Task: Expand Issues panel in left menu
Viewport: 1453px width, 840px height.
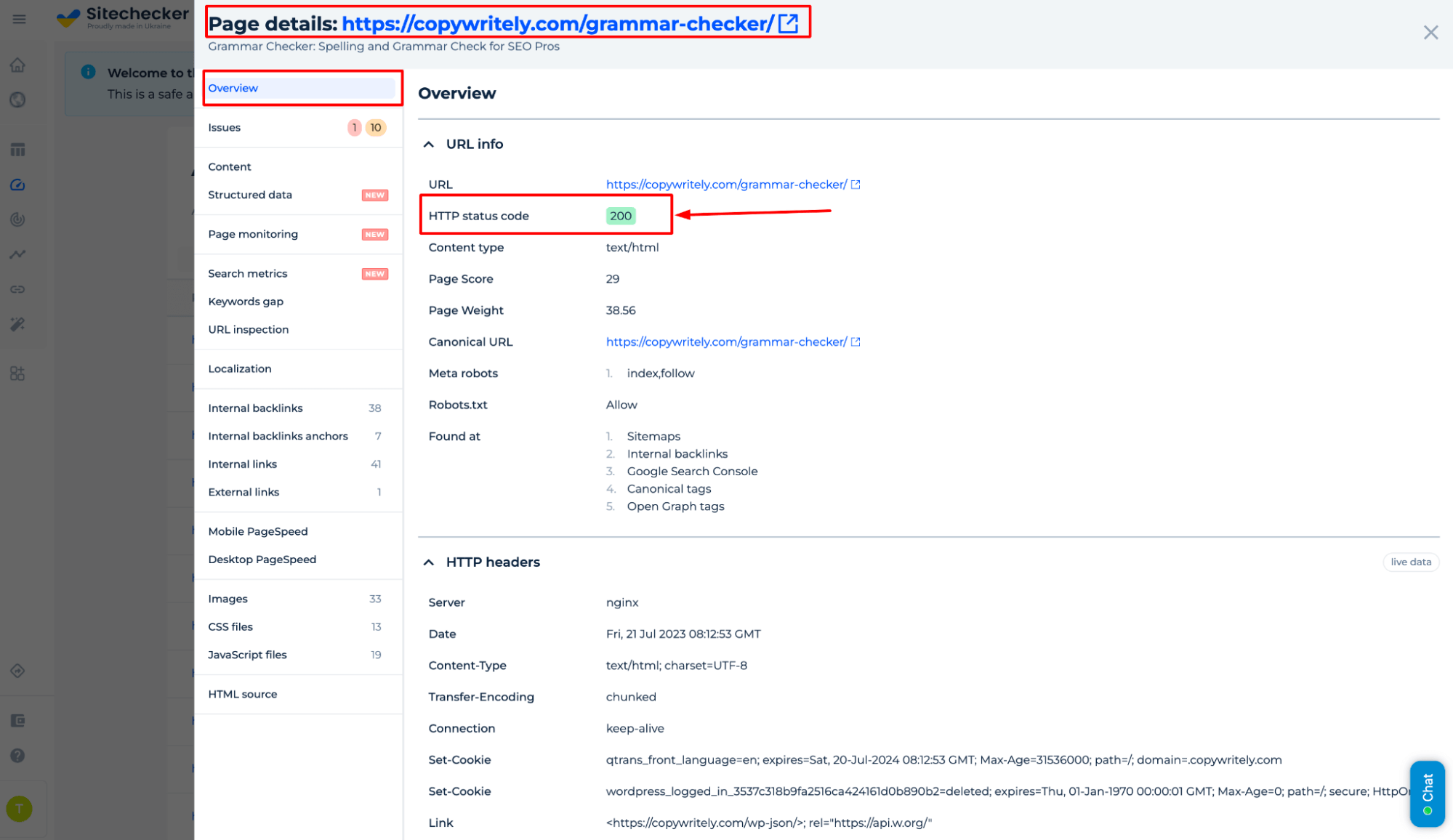Action: (x=225, y=127)
